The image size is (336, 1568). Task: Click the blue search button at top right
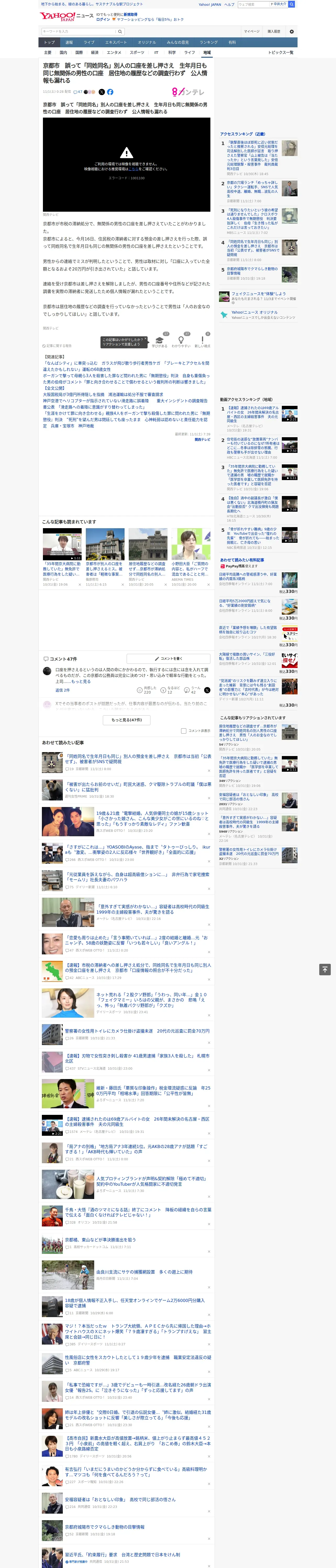[292, 4]
